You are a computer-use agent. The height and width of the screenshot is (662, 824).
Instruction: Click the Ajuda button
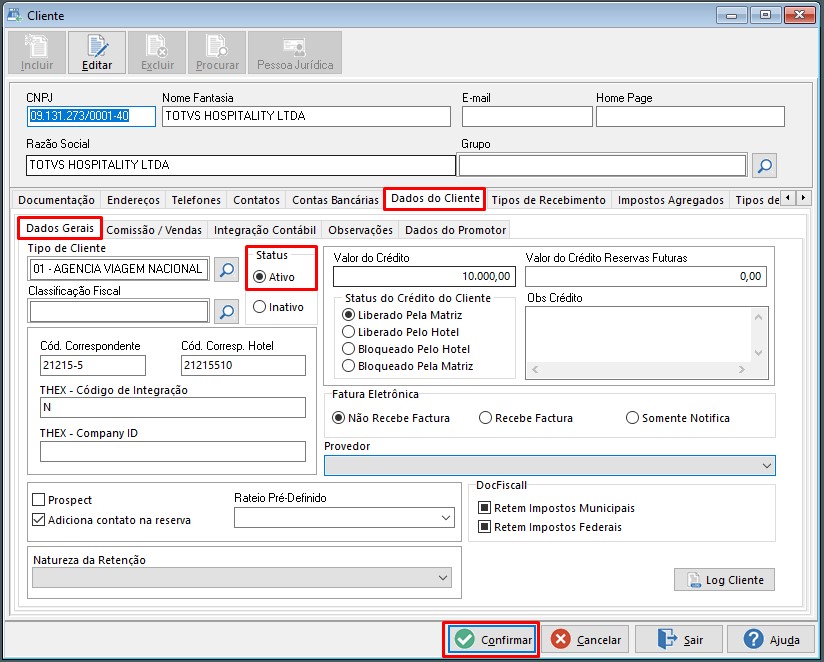(771, 639)
